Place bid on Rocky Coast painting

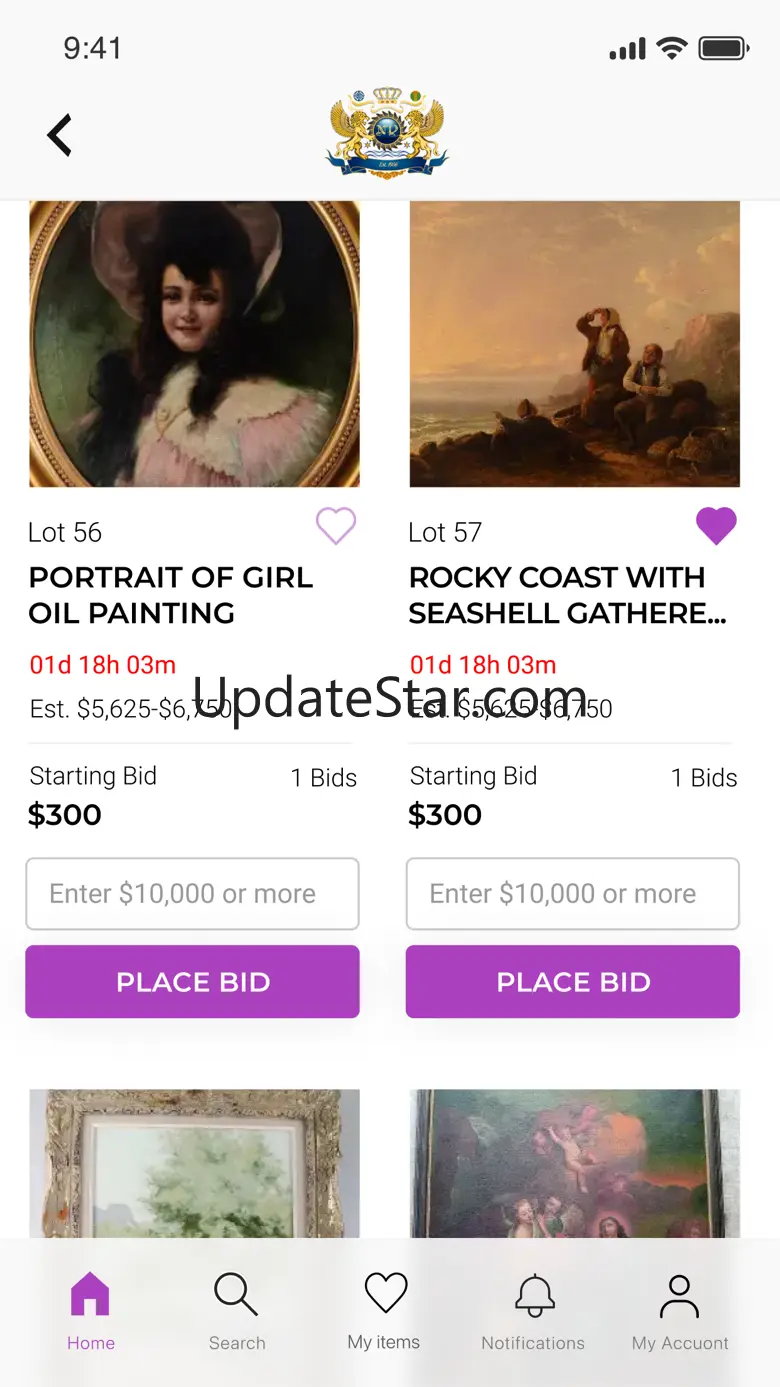pyautogui.click(x=573, y=982)
